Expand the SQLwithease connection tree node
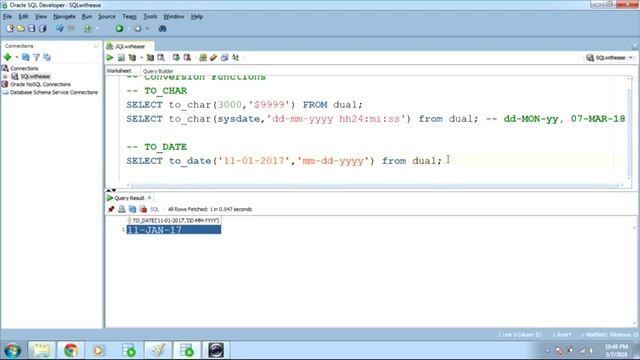Screen dimensions: 640x360 click(5, 76)
